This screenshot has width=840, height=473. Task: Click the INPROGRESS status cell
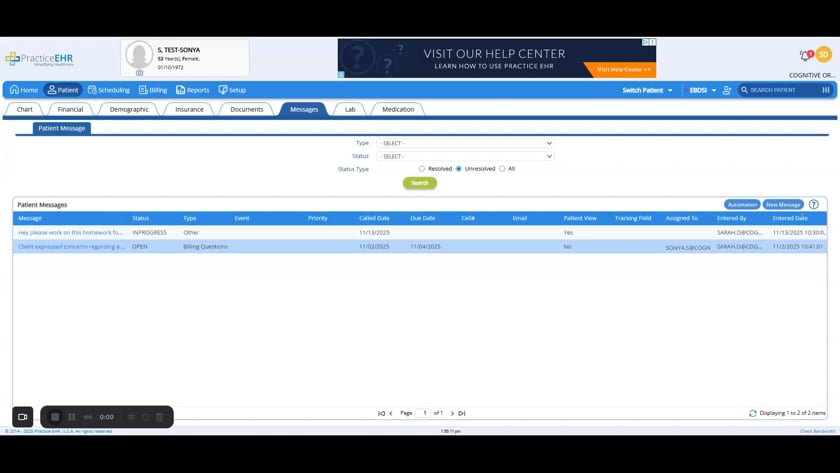coord(149,232)
